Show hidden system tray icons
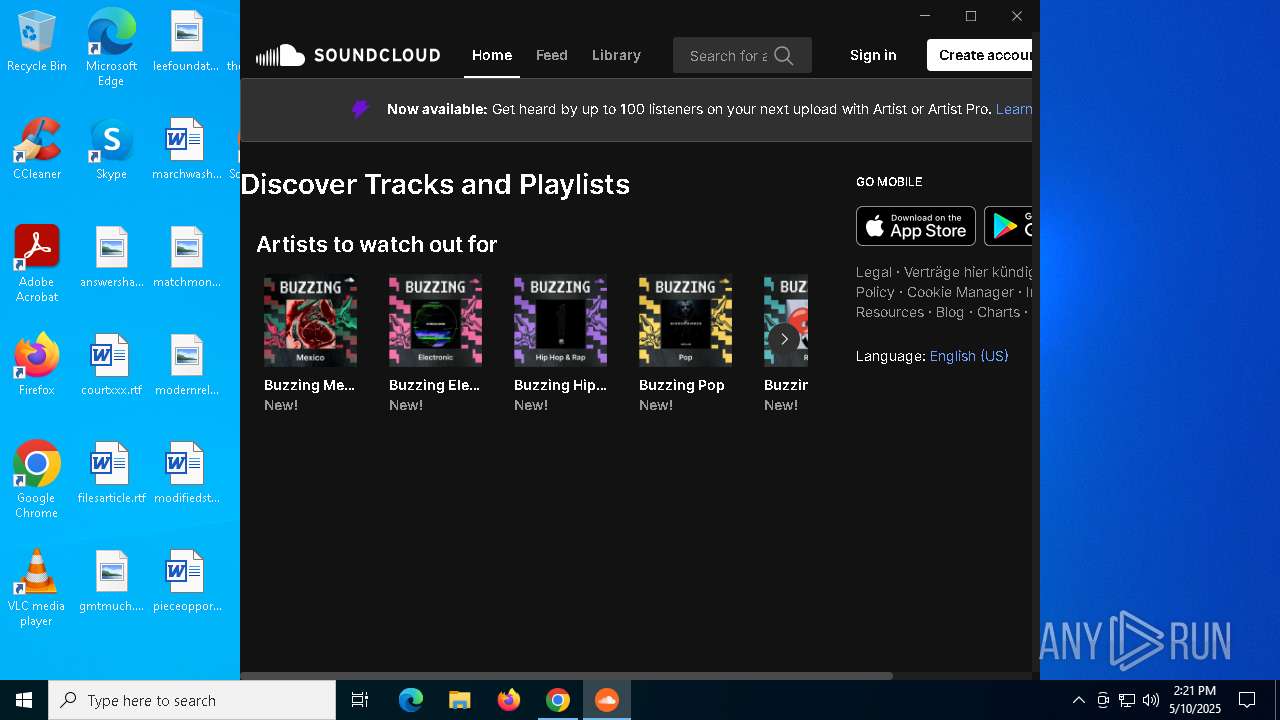This screenshot has height=720, width=1280. (x=1078, y=700)
